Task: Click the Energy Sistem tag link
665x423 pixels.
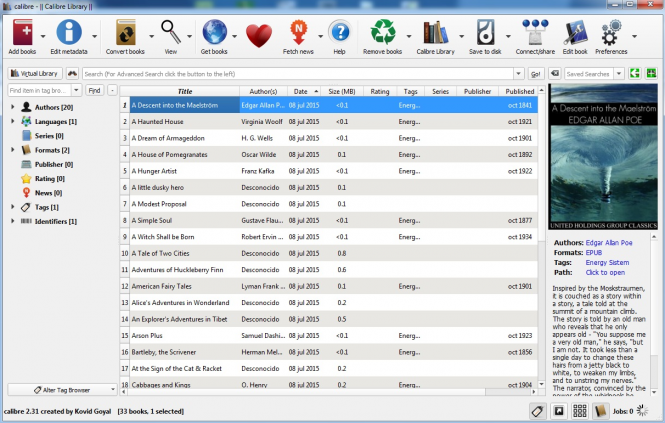Action: [x=607, y=263]
